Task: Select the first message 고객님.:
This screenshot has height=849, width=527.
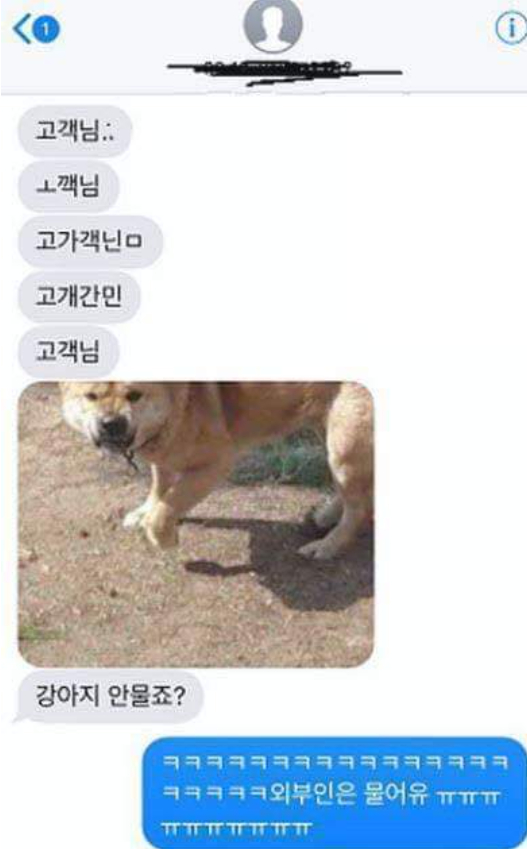Action: (75, 131)
